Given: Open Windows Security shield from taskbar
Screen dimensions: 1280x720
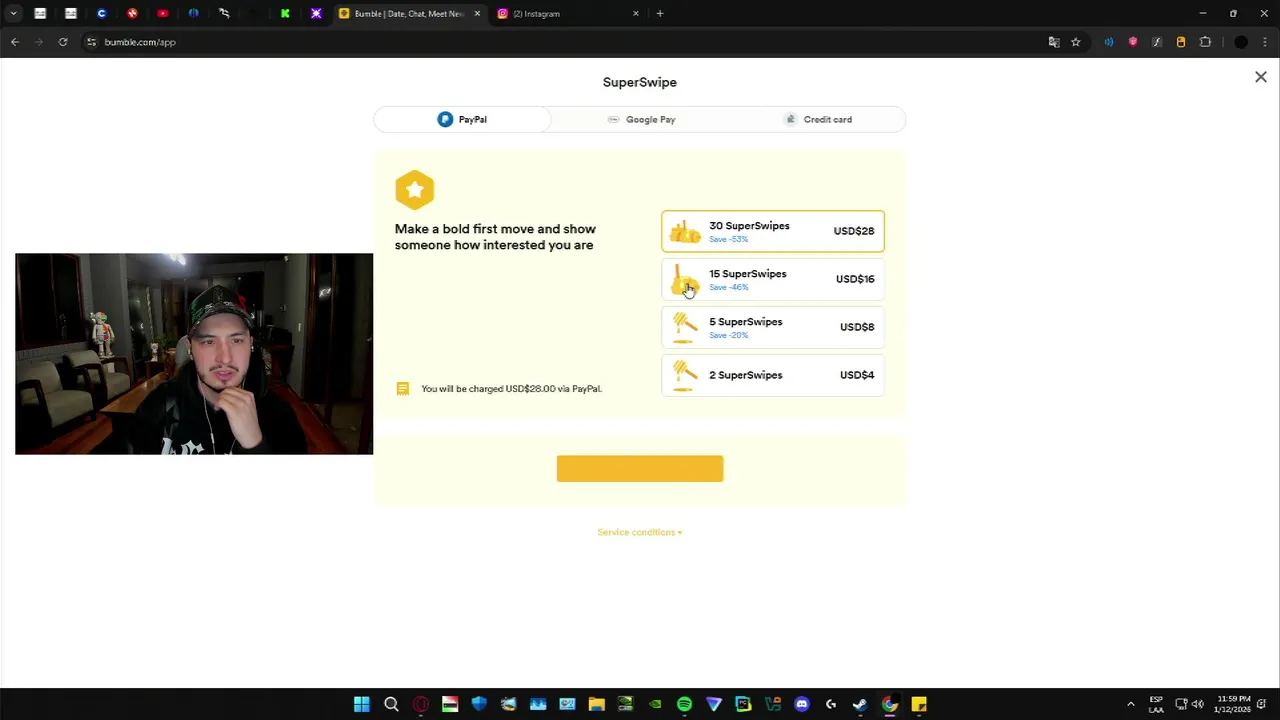Looking at the screenshot, I should (479, 704).
